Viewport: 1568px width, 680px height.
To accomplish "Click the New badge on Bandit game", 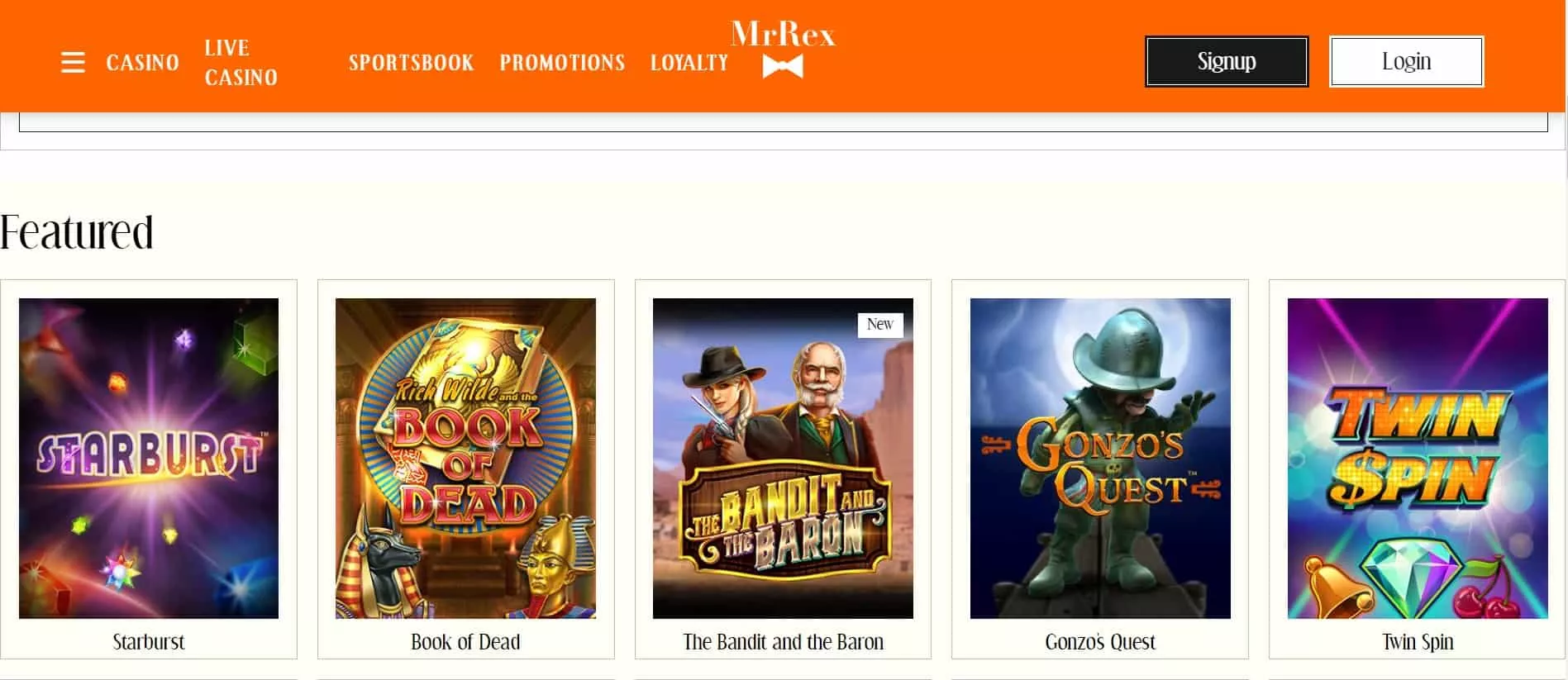I will coord(880,325).
